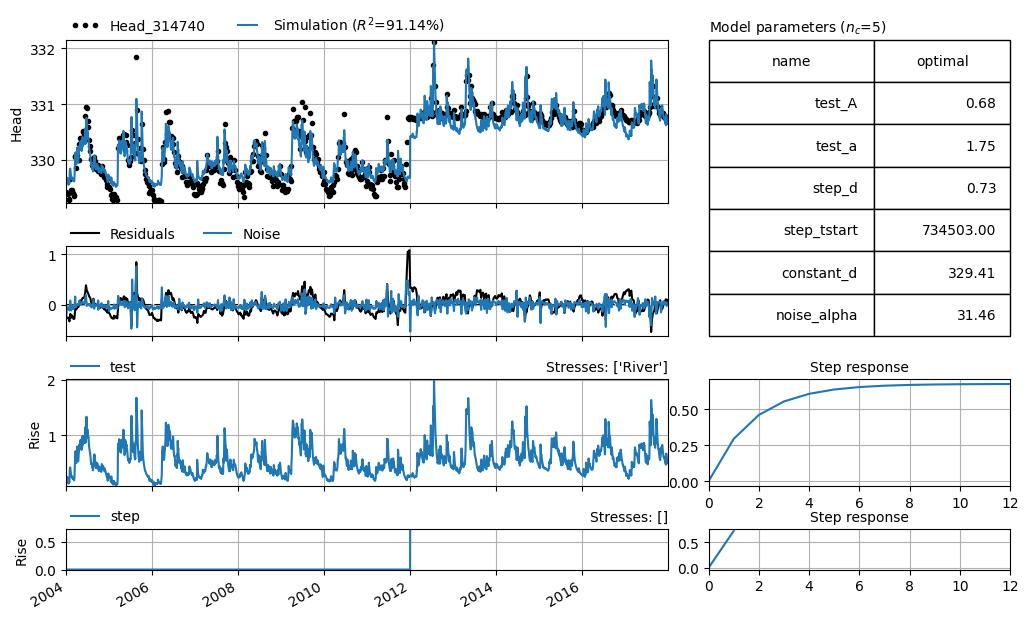Image resolution: width=1028 pixels, height=619 pixels.
Task: Click the step legend line marker
Action: pyautogui.click(x=85, y=517)
